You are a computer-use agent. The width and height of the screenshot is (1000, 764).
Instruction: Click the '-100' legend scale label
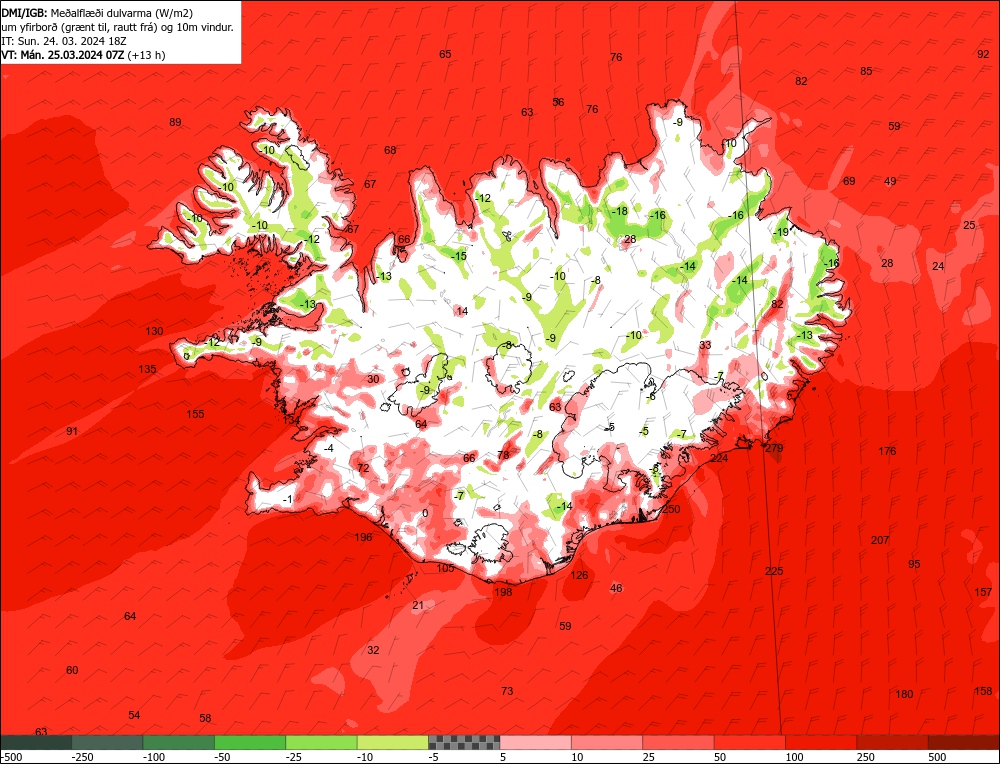click(x=154, y=758)
